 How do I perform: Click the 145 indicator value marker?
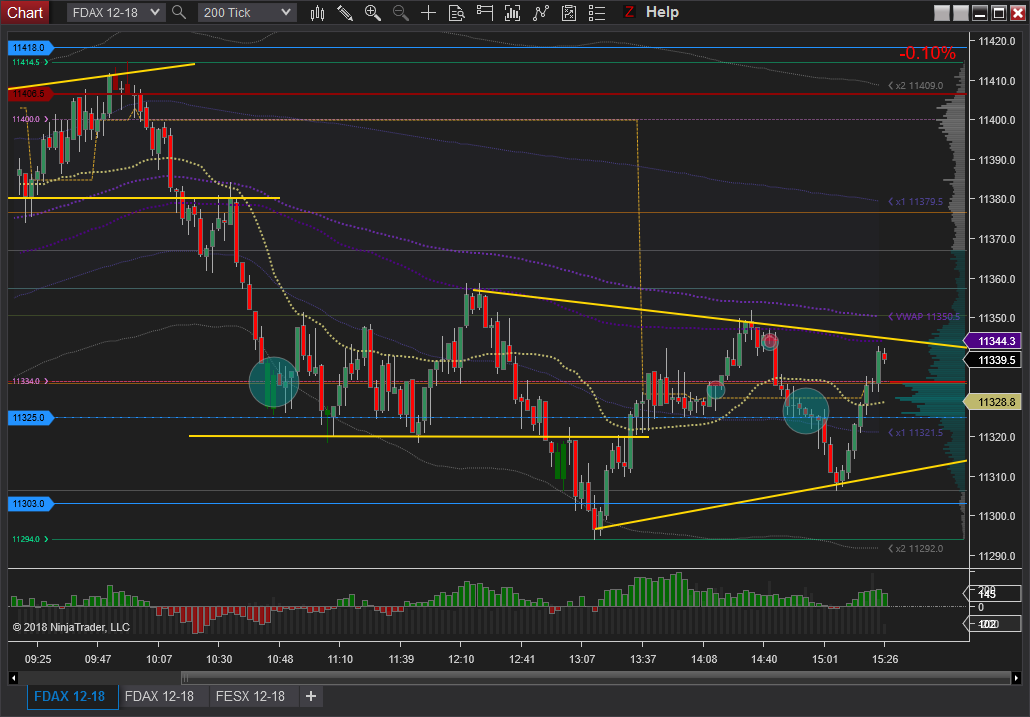point(992,594)
